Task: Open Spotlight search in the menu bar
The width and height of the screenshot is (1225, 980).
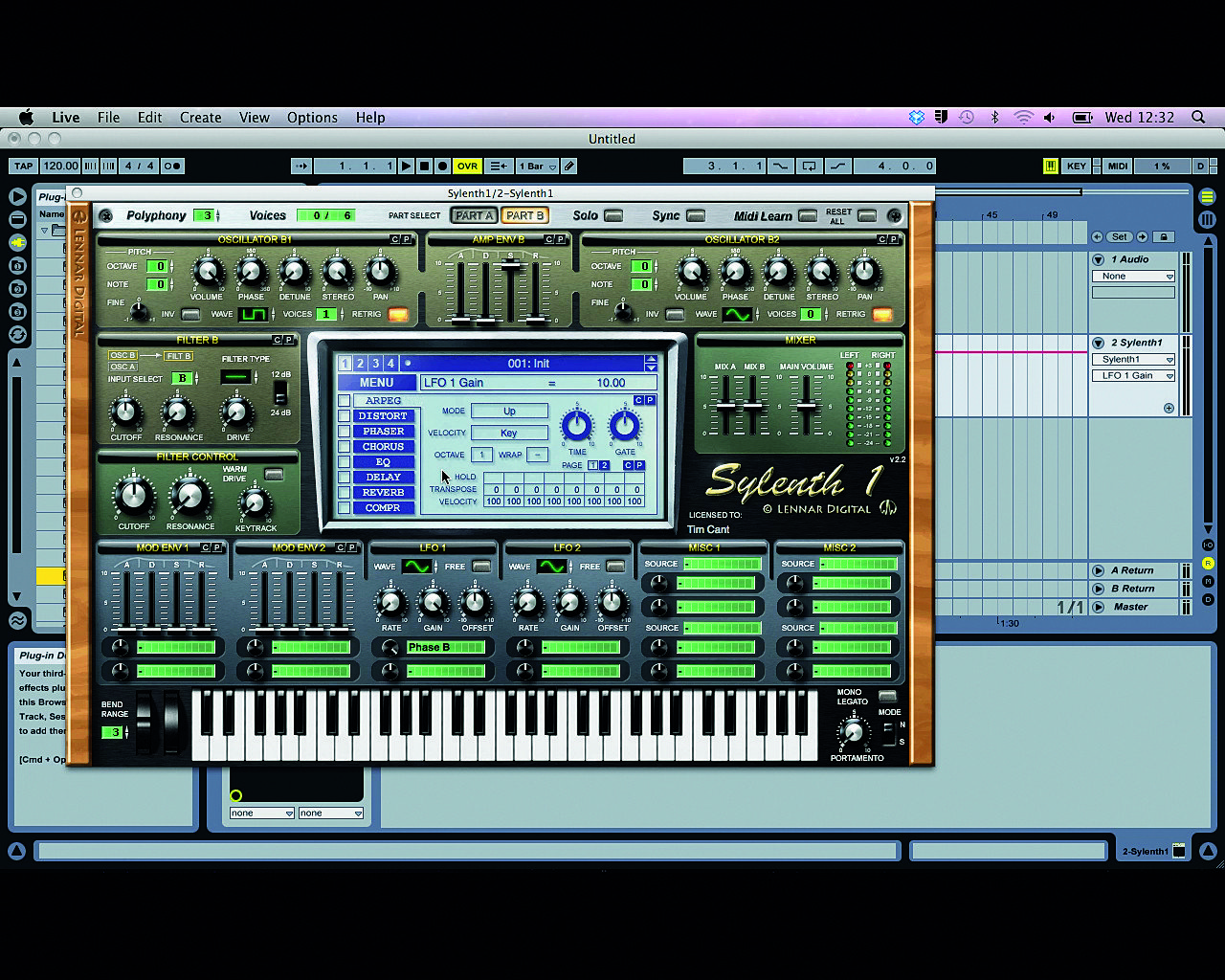Action: point(1198,117)
